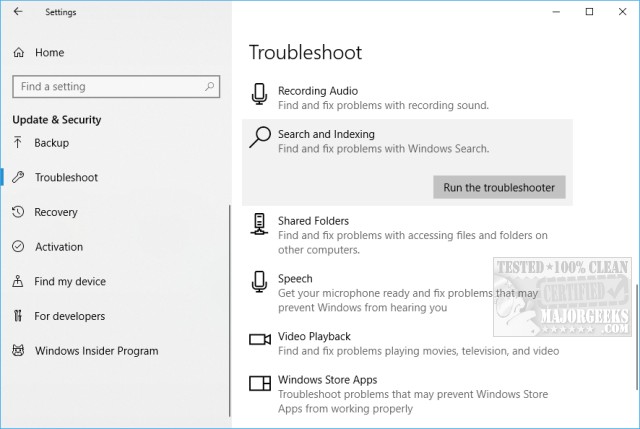Screen dimensions: 640x429
Task: Click the Speech microphone icon
Action: [x=260, y=283]
